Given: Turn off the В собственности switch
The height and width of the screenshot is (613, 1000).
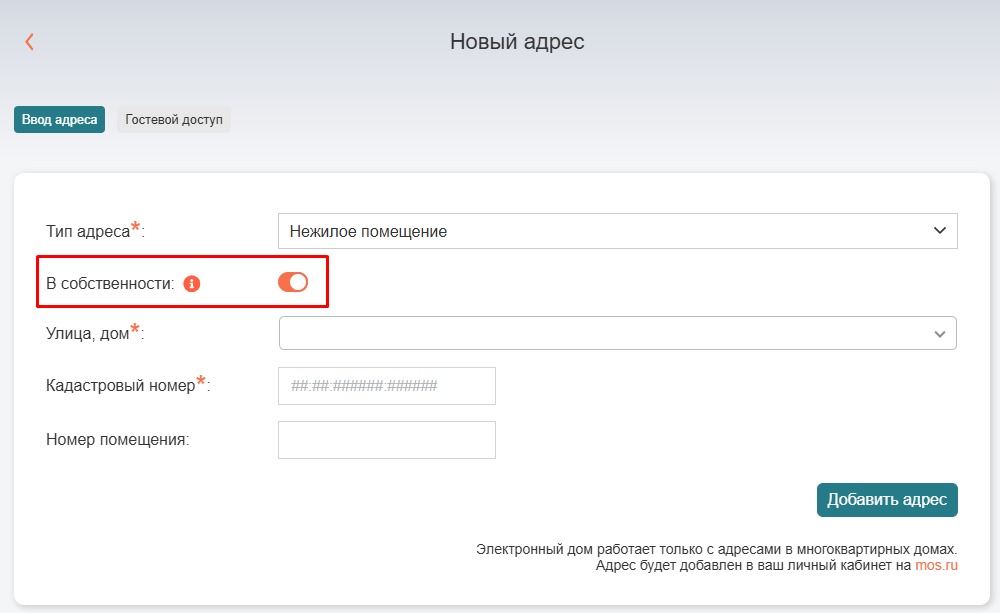Looking at the screenshot, I should (x=293, y=283).
